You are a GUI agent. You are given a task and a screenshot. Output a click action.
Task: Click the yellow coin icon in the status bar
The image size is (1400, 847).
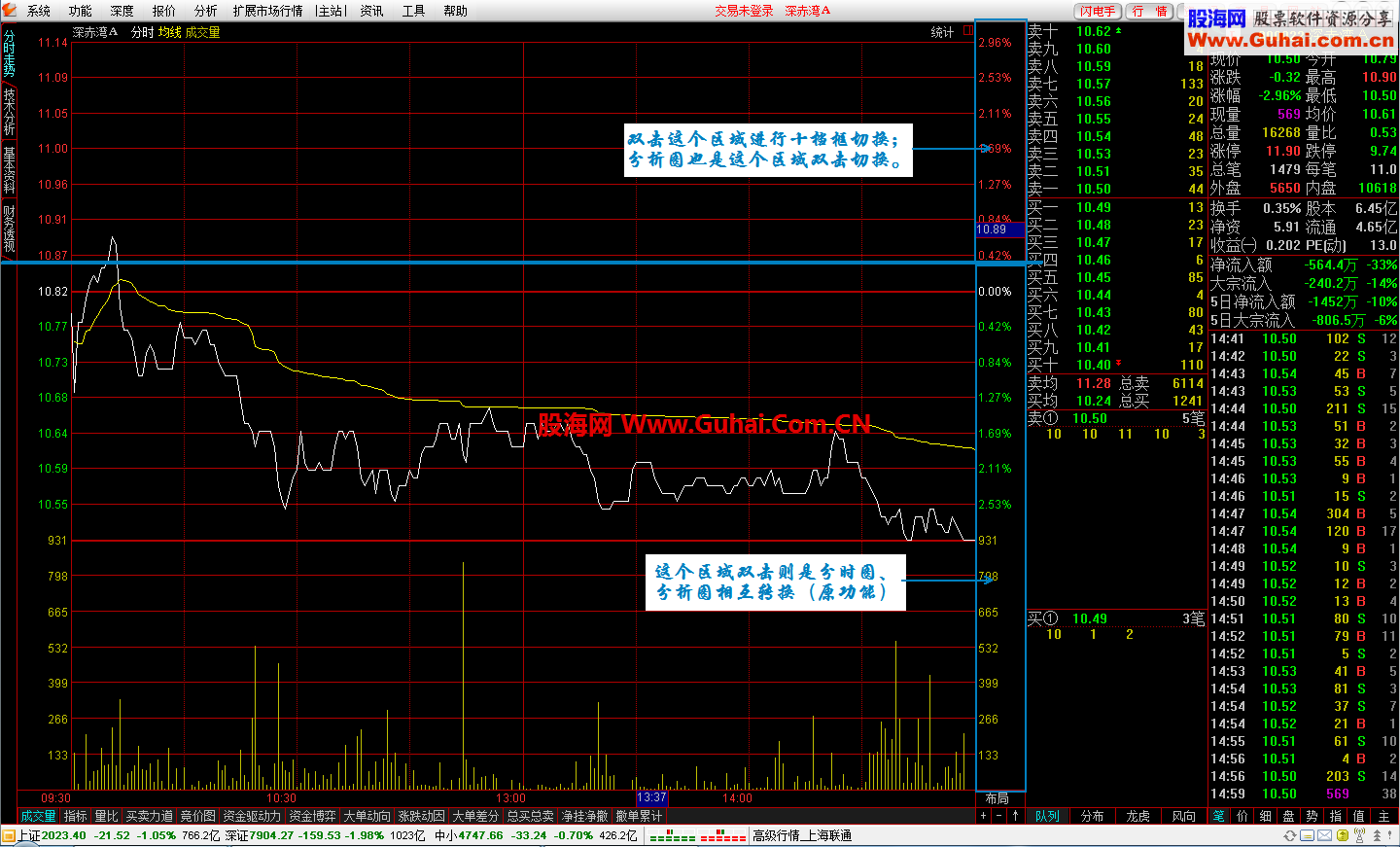(1343, 835)
